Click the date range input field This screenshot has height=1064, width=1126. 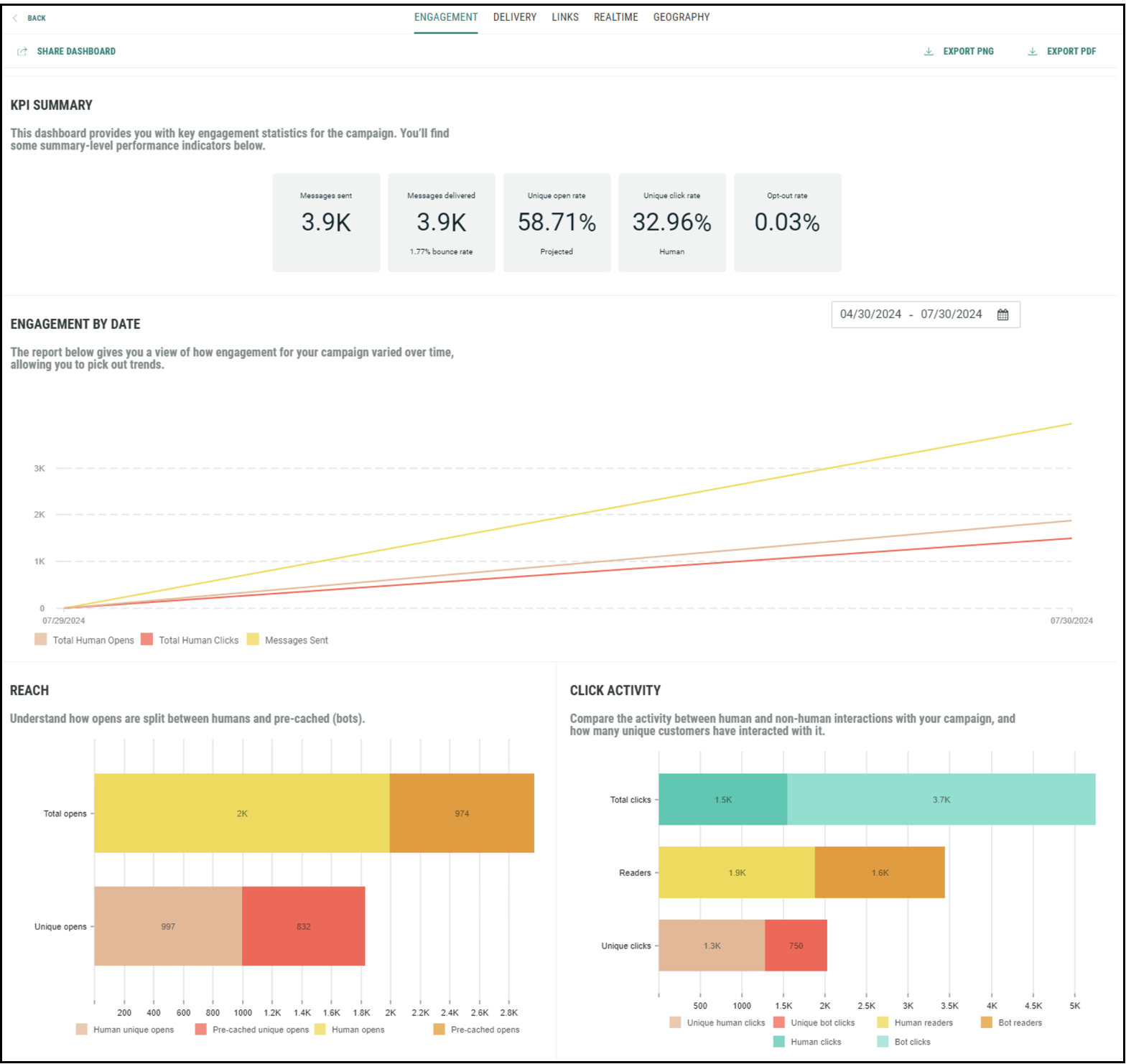[x=911, y=314]
